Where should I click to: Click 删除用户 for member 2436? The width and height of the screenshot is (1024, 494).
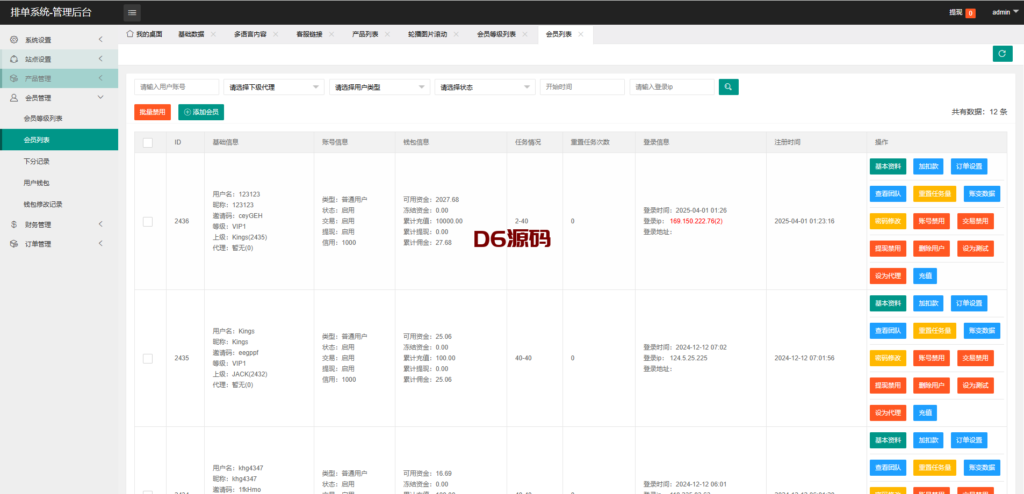click(931, 248)
